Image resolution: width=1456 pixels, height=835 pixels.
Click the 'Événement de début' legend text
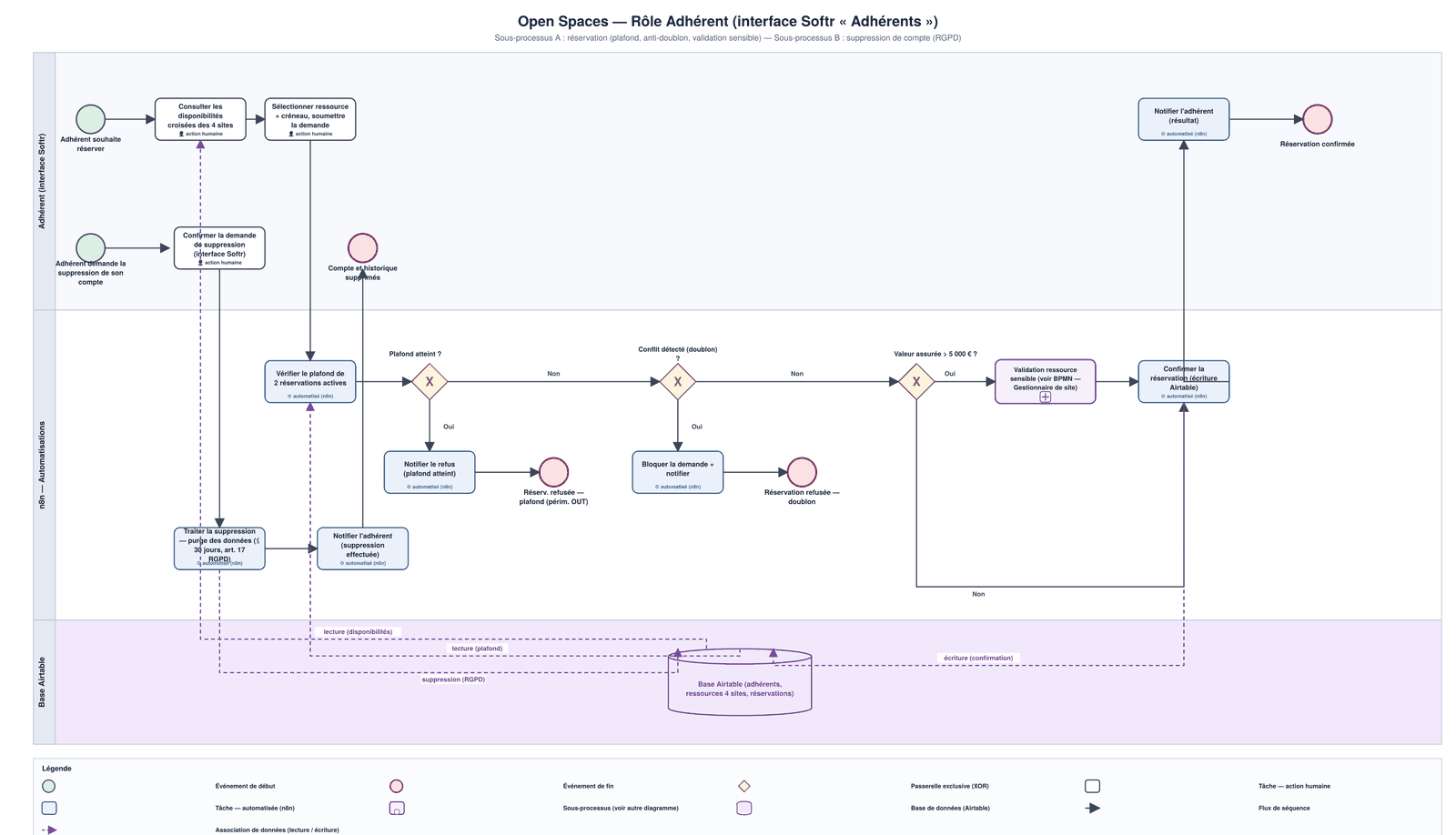[245, 786]
